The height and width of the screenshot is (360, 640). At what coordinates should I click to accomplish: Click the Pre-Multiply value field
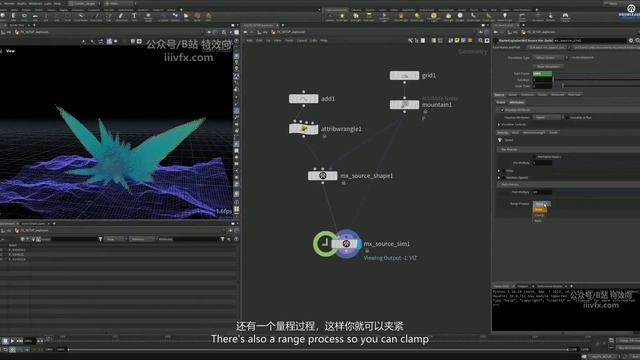542,163
